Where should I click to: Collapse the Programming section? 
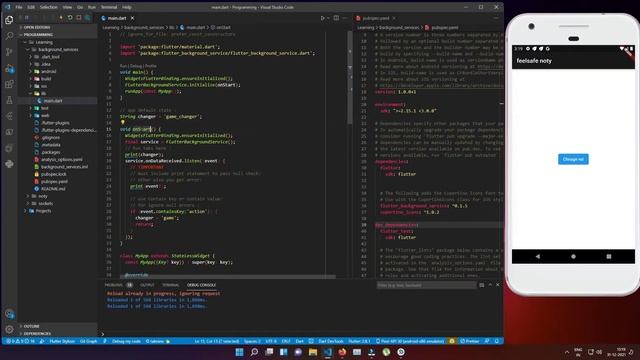click(x=58, y=35)
